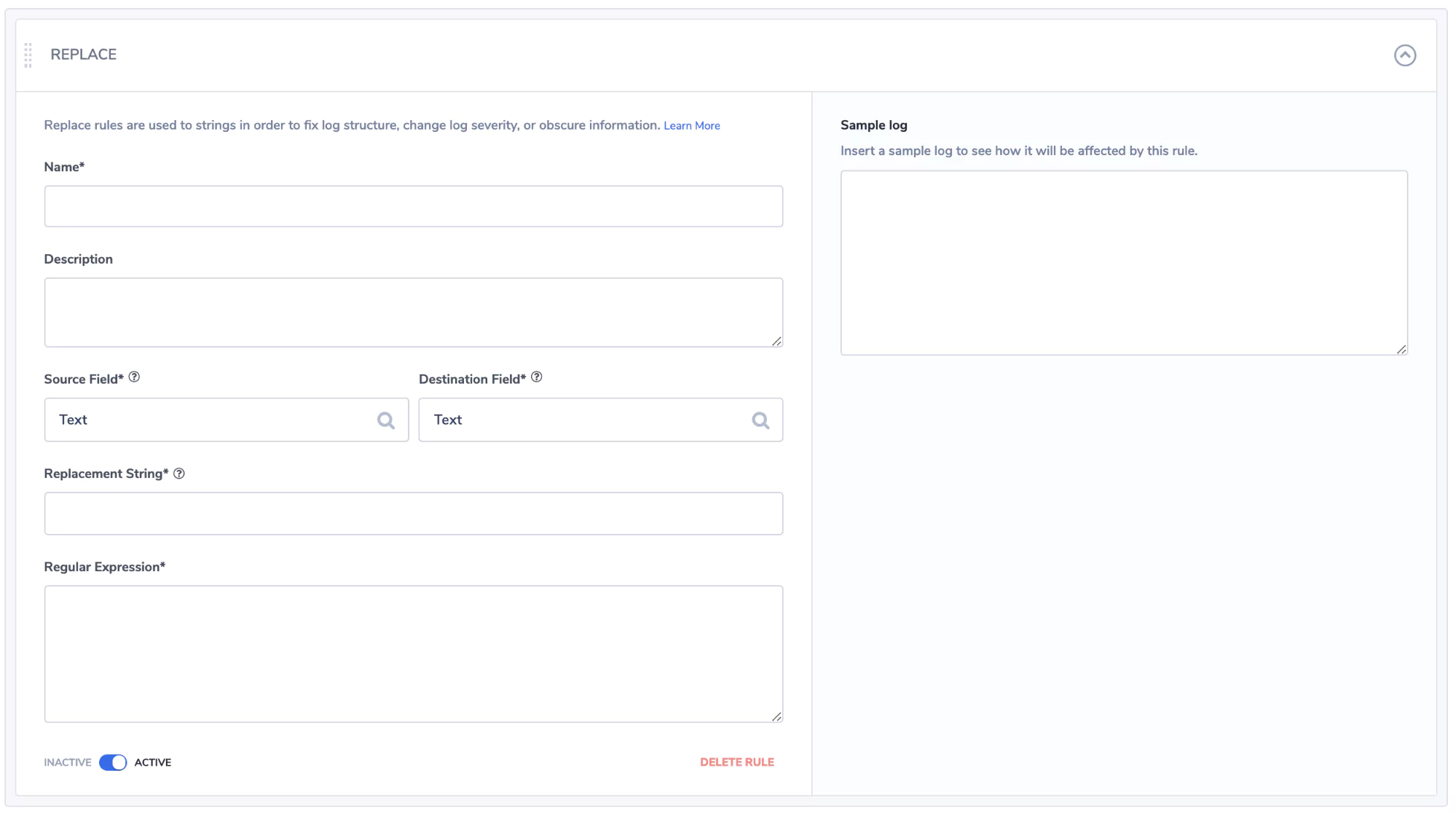Click the INACTIVE label

(68, 763)
